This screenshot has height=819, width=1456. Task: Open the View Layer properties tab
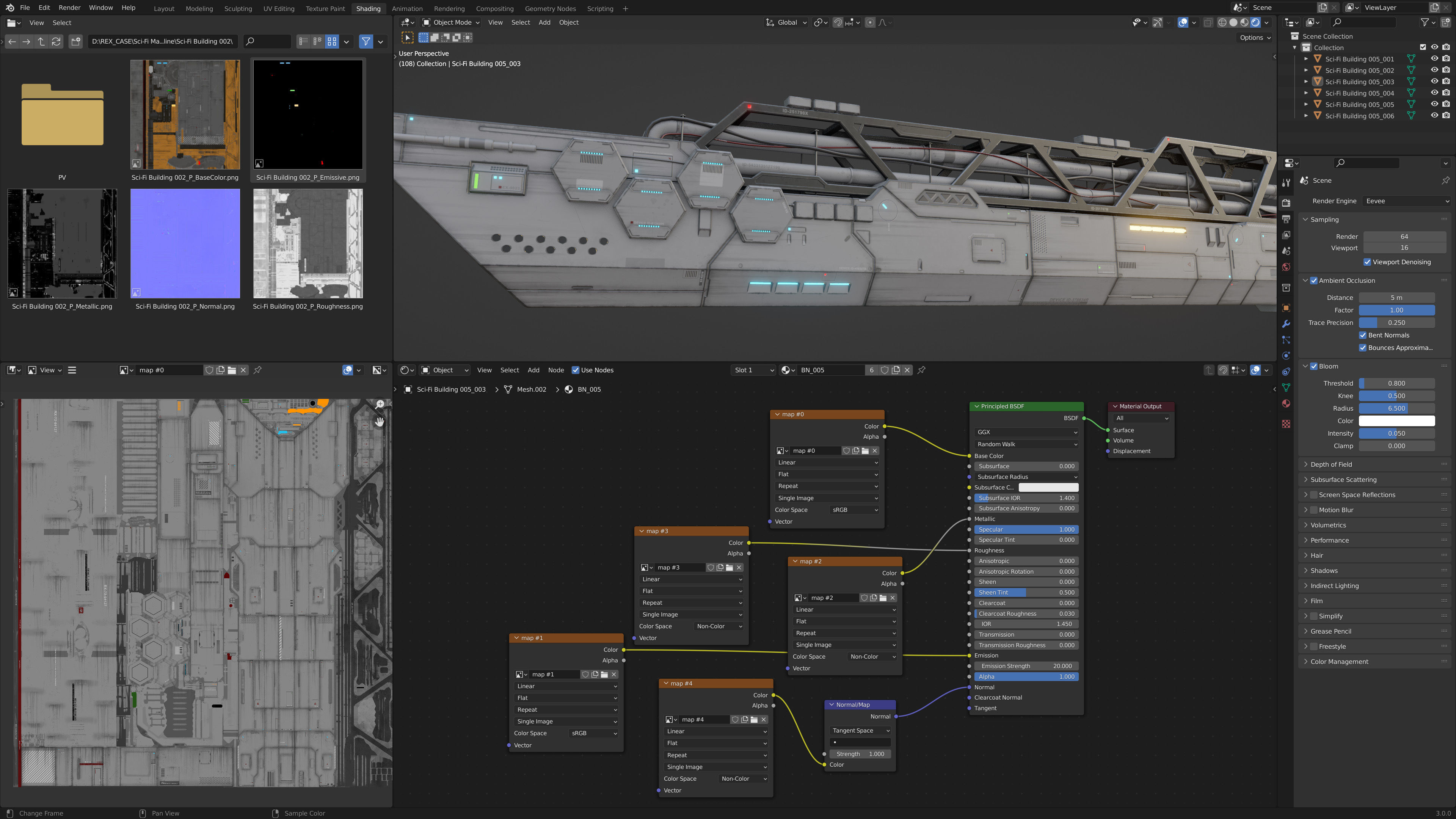click(1286, 235)
